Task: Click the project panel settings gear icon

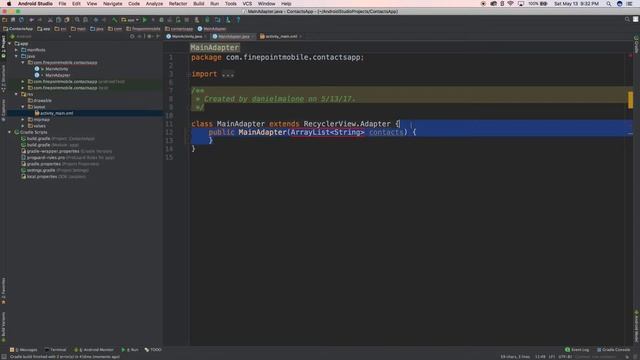Action: (x=149, y=36)
